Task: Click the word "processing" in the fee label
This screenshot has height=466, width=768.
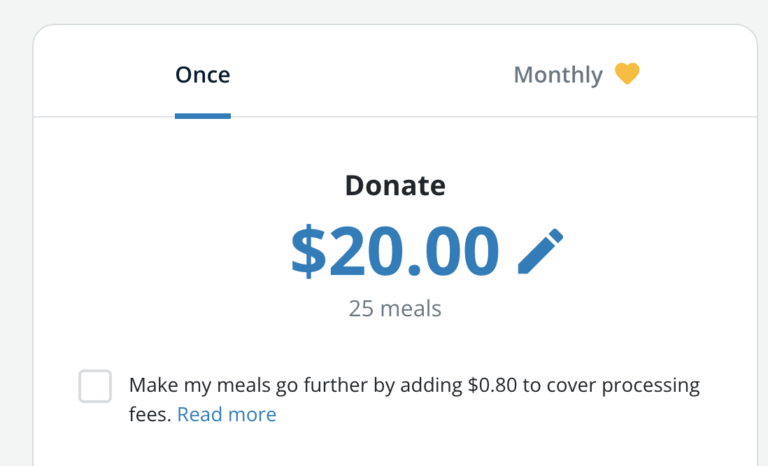Action: click(x=650, y=386)
